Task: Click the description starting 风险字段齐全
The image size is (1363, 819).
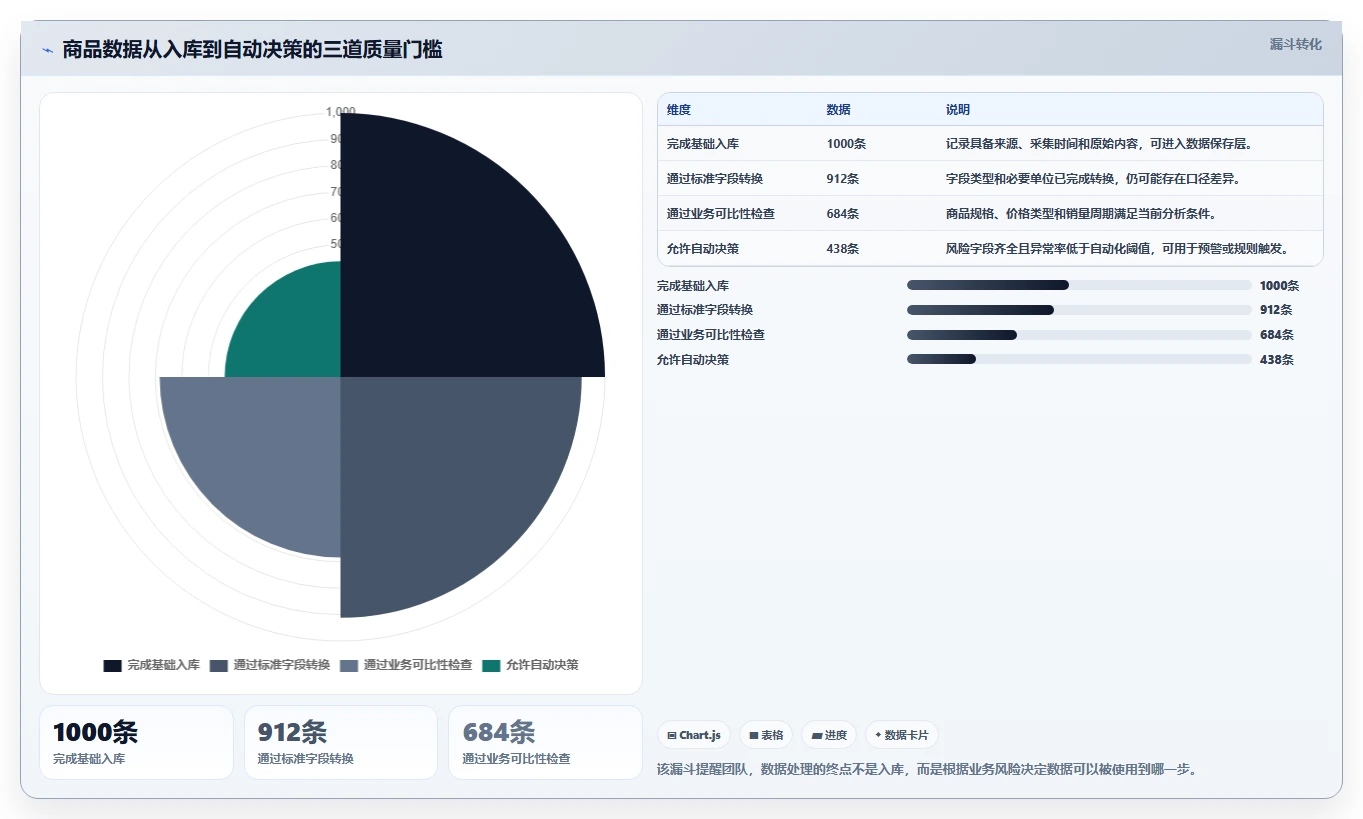Action: [1121, 249]
